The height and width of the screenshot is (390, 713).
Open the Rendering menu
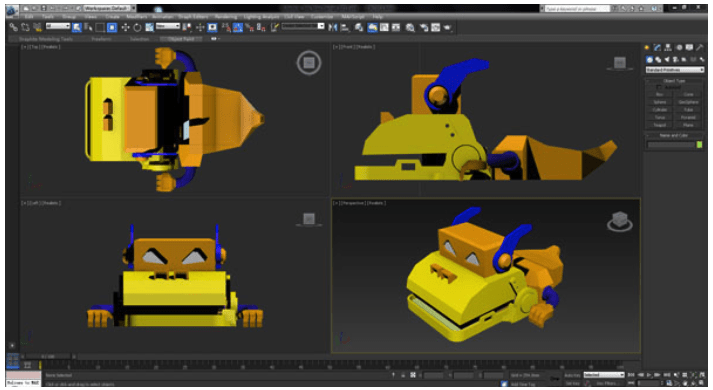226,17
